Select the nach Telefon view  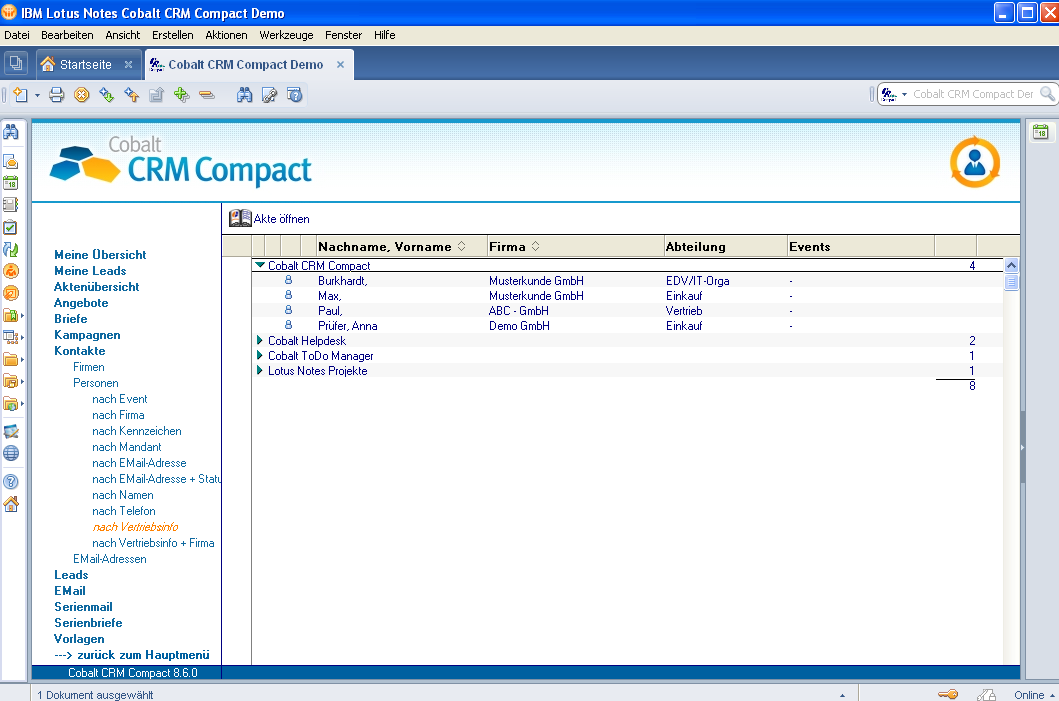coord(124,511)
